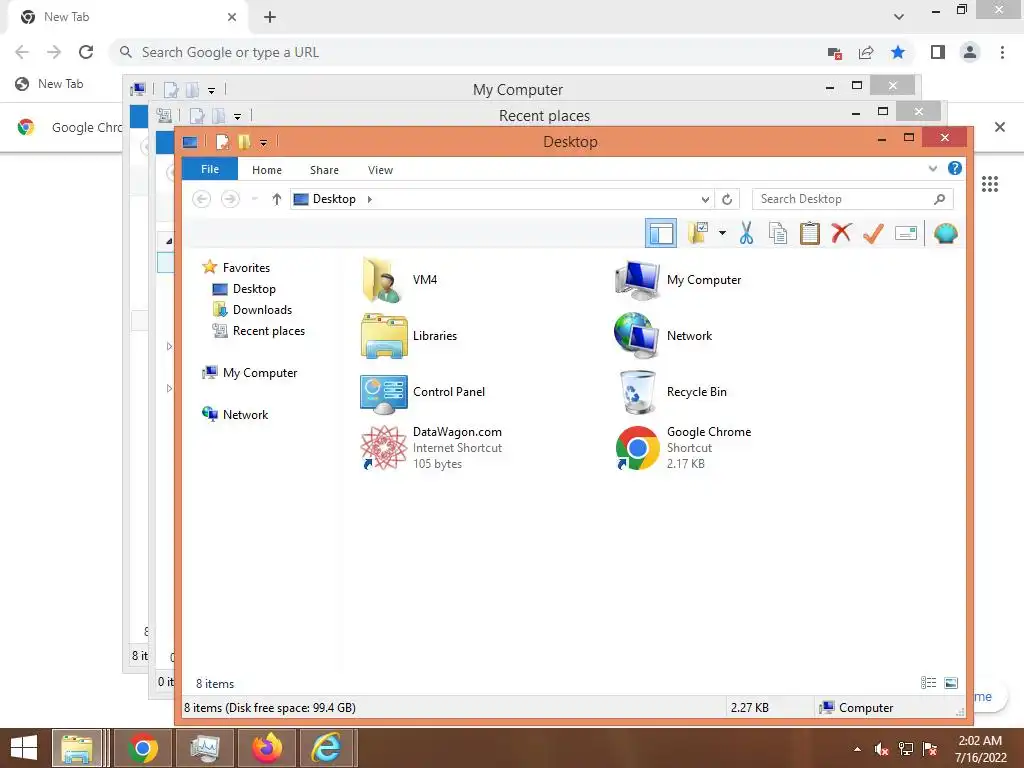1024x768 pixels.
Task: Click properties icon in Desktop title bar
Action: pos(223,142)
